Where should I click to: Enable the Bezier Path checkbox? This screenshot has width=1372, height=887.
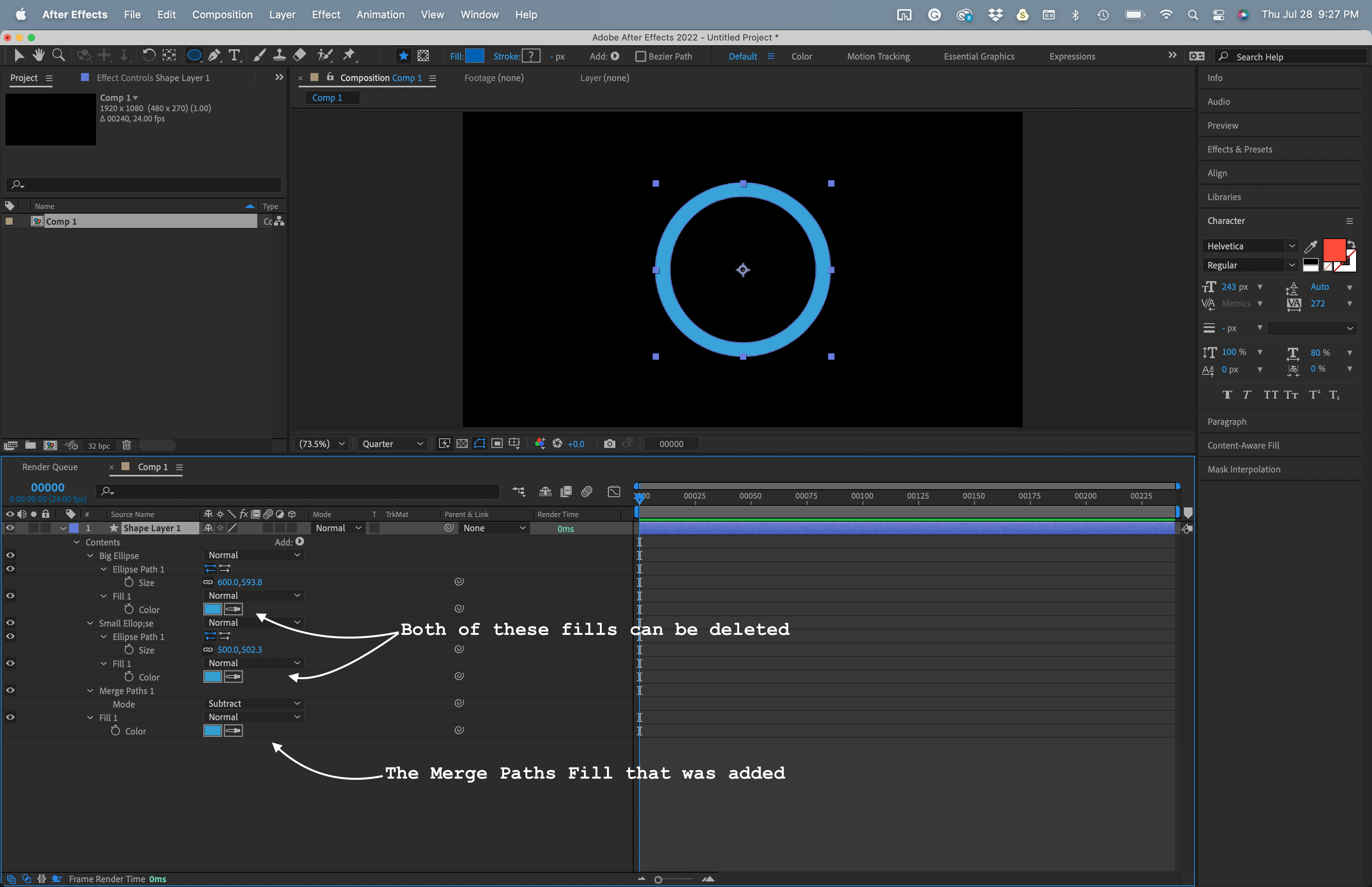click(x=642, y=56)
